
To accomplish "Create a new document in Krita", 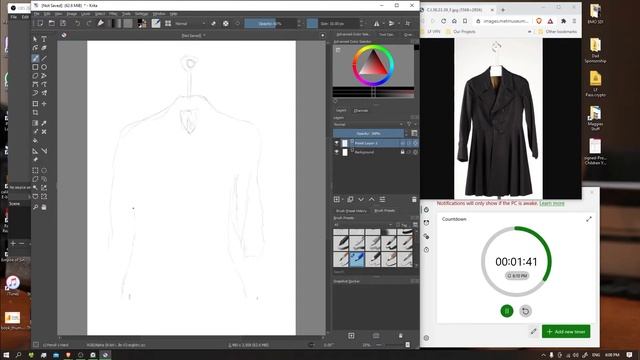I will [x=40, y=24].
